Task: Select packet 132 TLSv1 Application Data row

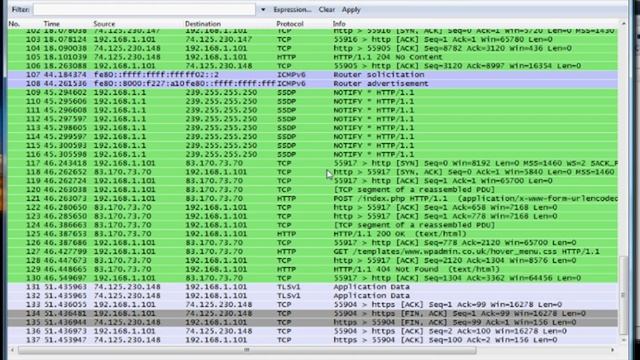Action: [313, 296]
